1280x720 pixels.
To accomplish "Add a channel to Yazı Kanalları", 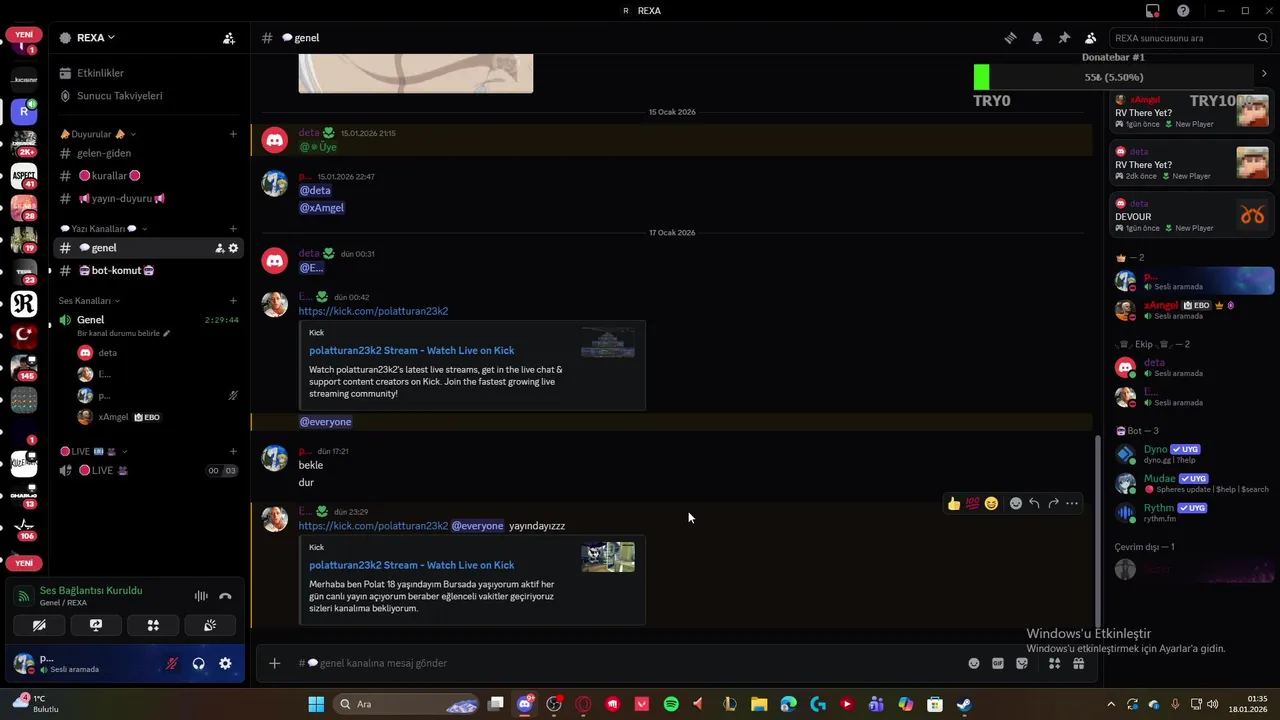I will 233,229.
